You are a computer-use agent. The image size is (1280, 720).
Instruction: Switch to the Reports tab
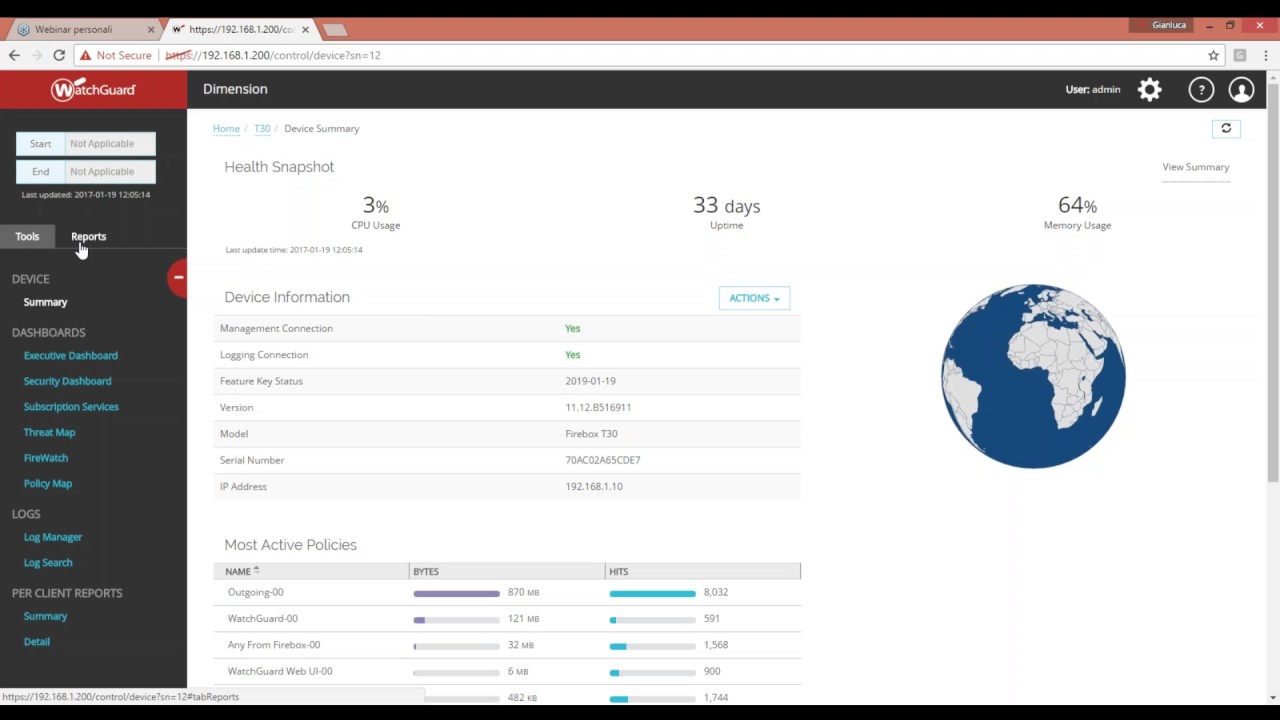[88, 237]
